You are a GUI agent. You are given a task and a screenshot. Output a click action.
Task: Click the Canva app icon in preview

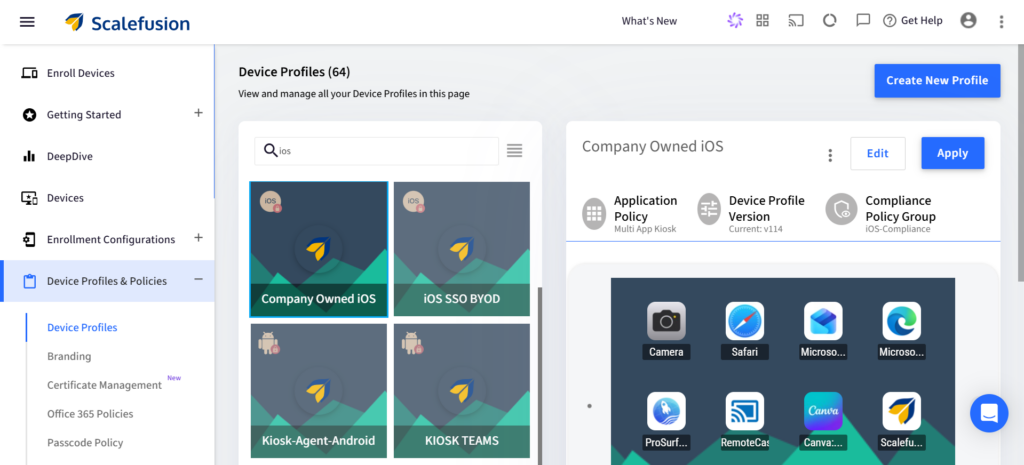(823, 411)
